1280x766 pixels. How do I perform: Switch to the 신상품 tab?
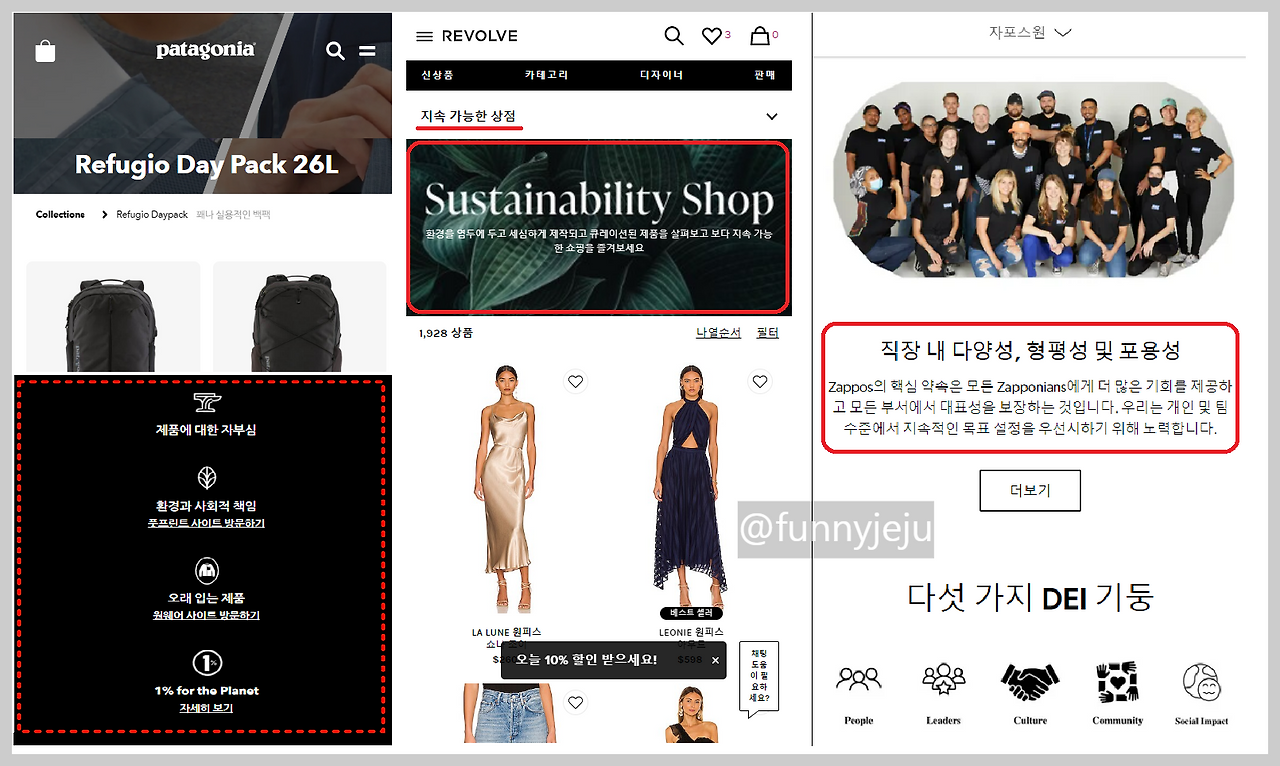[x=437, y=75]
